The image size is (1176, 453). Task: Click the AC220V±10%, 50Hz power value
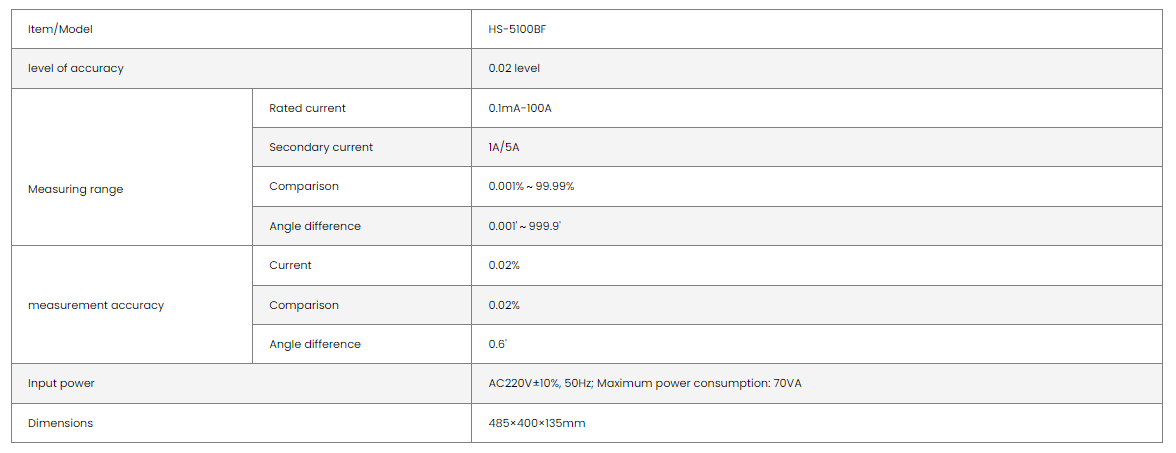click(644, 383)
